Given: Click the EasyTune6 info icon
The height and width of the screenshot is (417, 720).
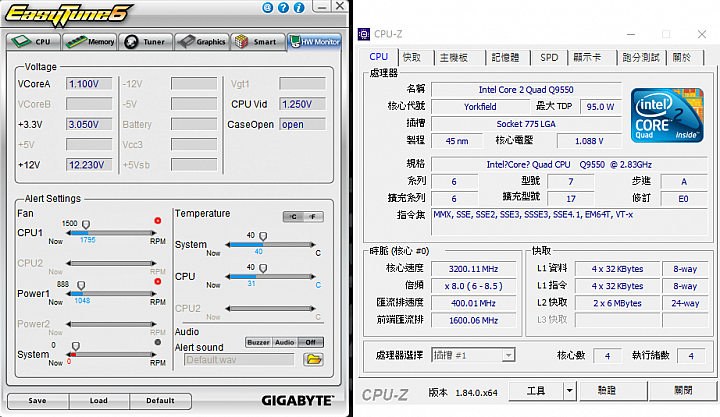Looking at the screenshot, I should (x=299, y=7).
